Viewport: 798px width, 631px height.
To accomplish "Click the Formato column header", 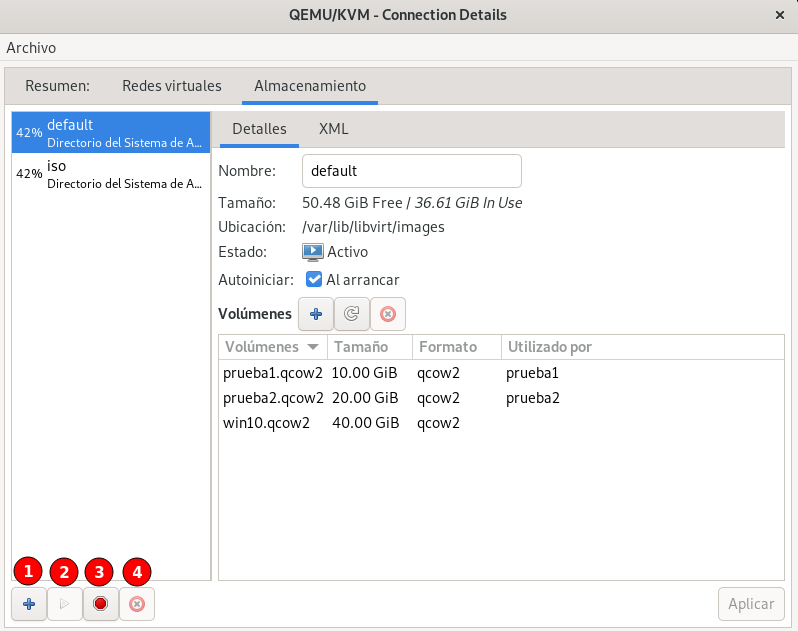I will click(x=457, y=347).
